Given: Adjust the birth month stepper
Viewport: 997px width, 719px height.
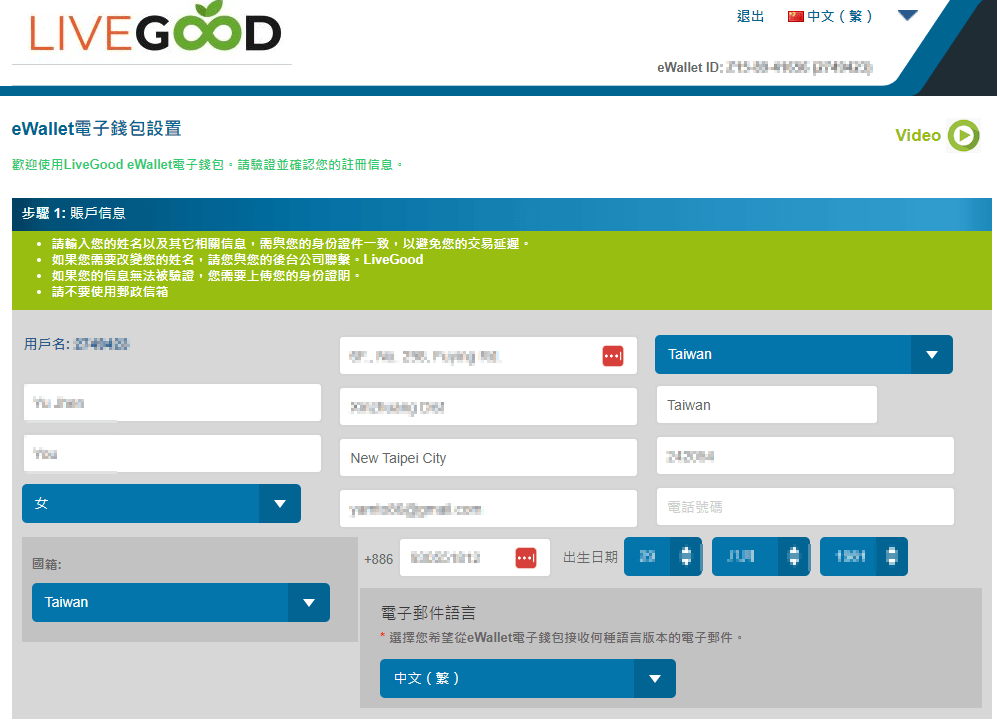Looking at the screenshot, I should 793,557.
